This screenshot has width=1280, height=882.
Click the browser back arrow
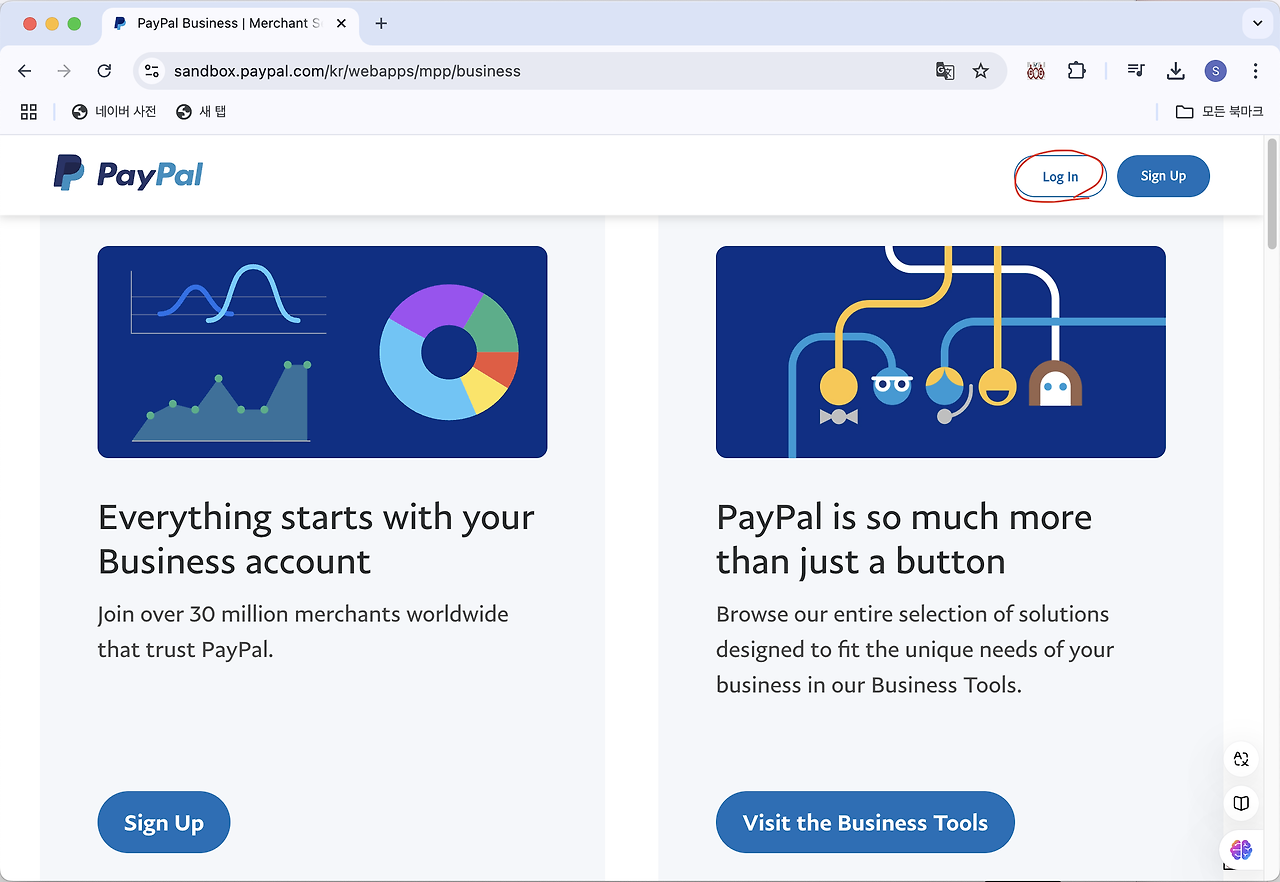[25, 71]
